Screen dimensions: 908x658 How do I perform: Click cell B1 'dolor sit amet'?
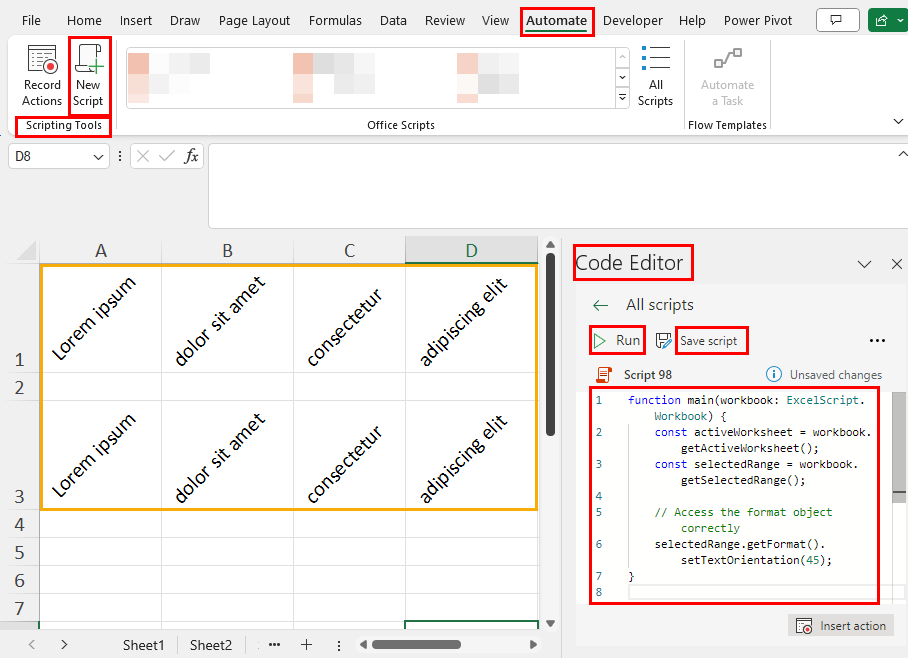227,319
